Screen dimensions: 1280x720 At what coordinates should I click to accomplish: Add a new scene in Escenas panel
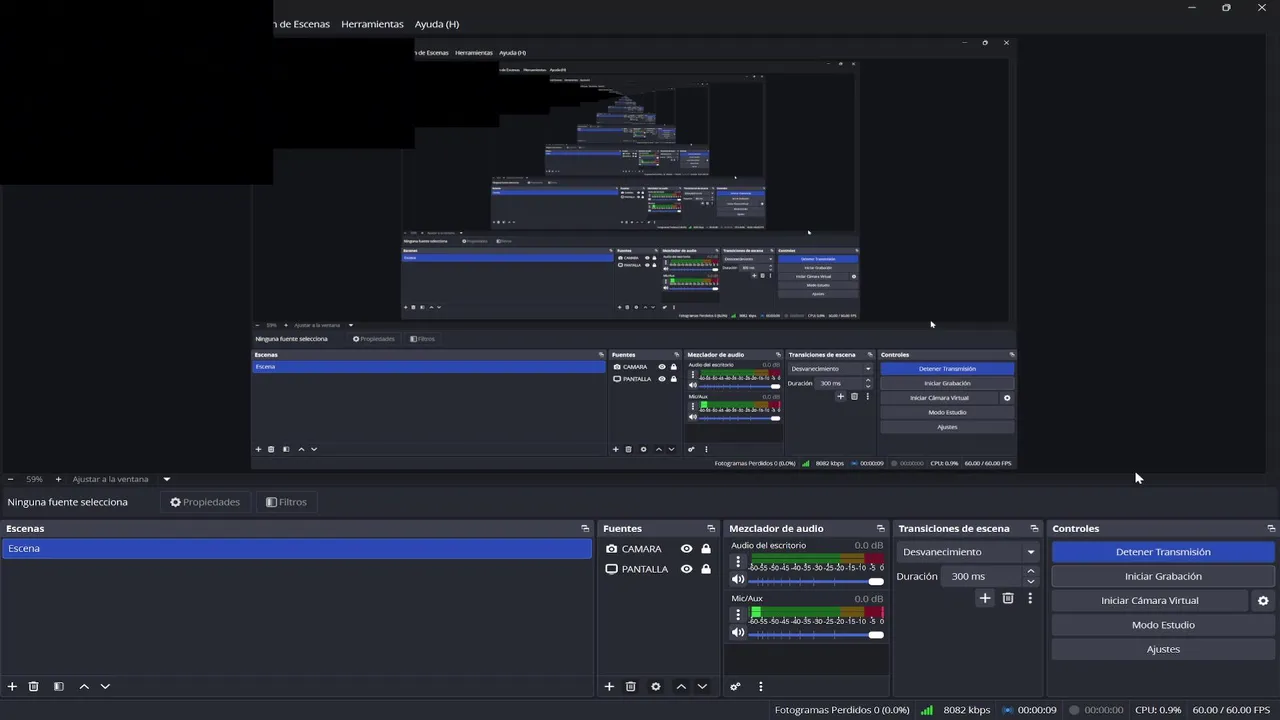13,686
